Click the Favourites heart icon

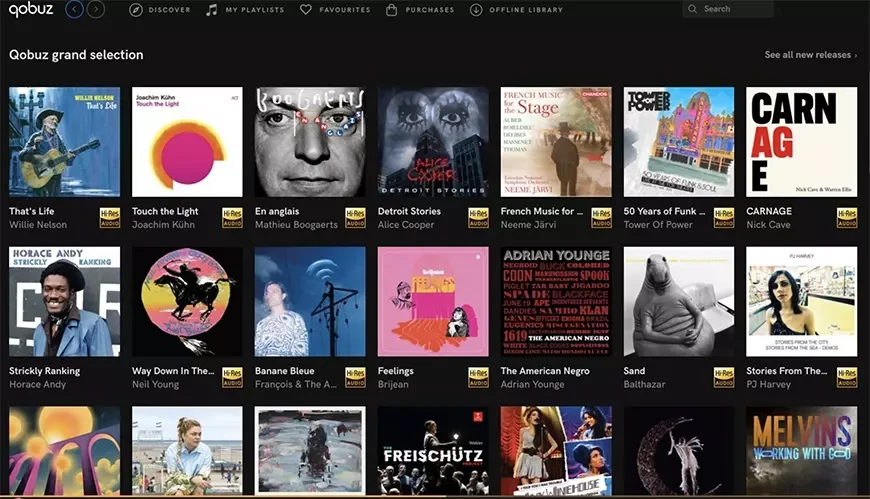(x=306, y=9)
